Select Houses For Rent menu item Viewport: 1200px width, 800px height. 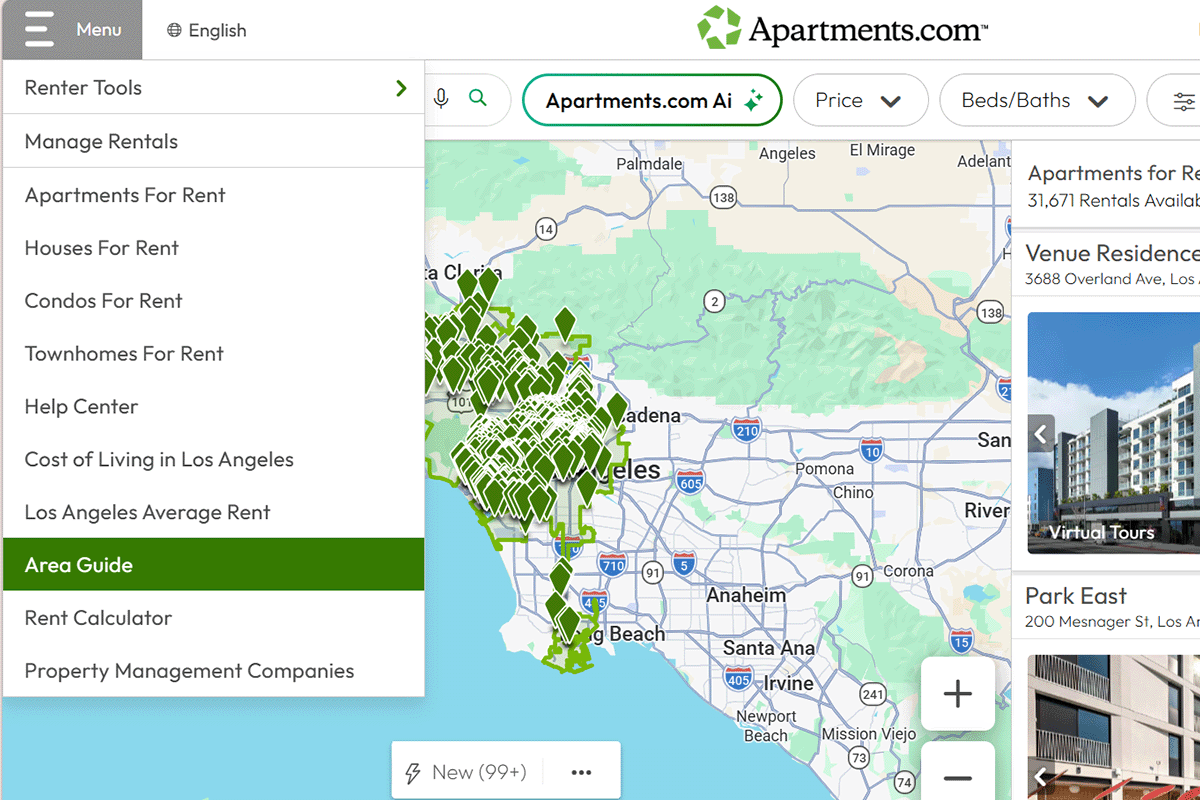pyautogui.click(x=213, y=248)
